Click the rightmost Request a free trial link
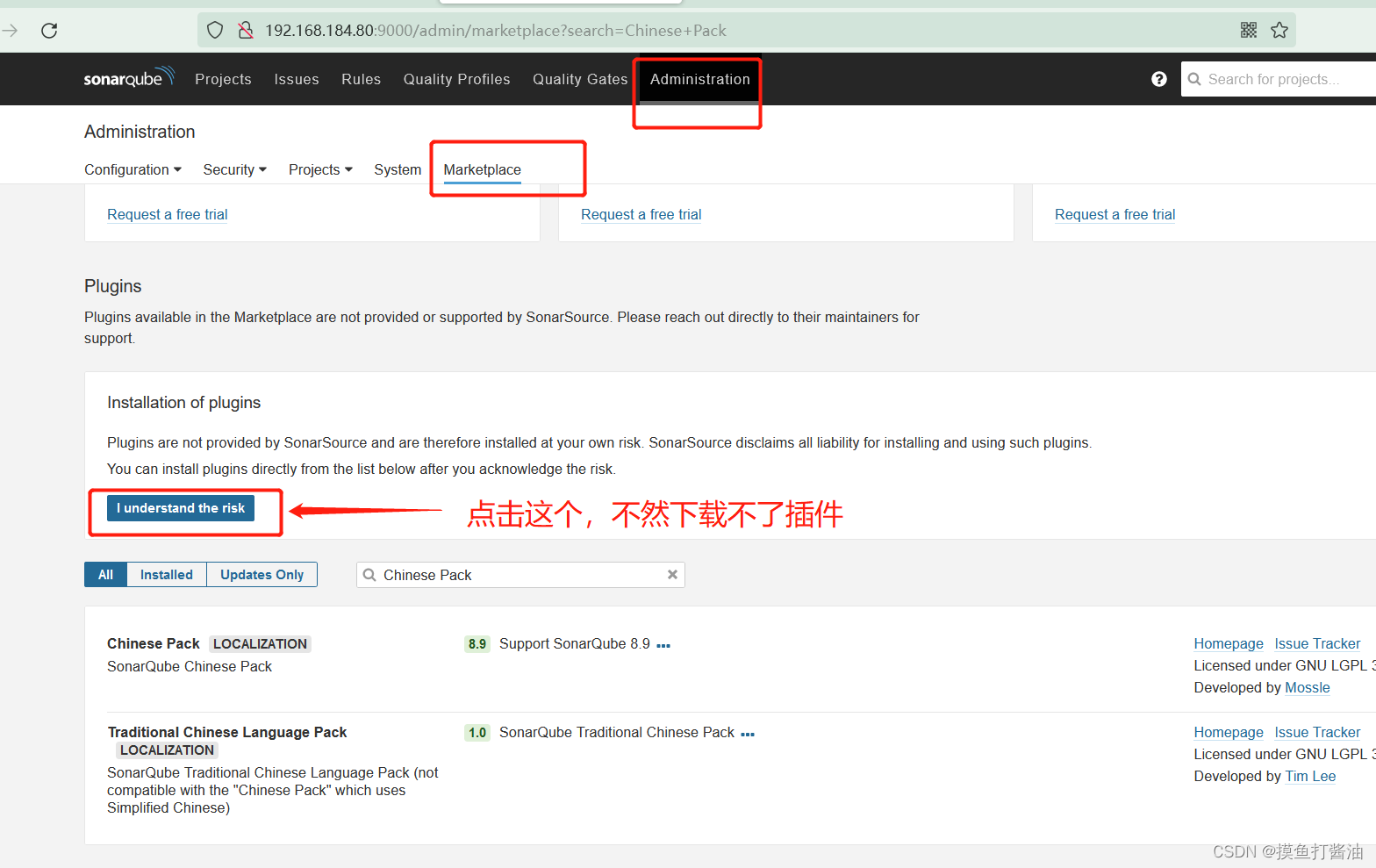The image size is (1376, 868). coord(1115,214)
